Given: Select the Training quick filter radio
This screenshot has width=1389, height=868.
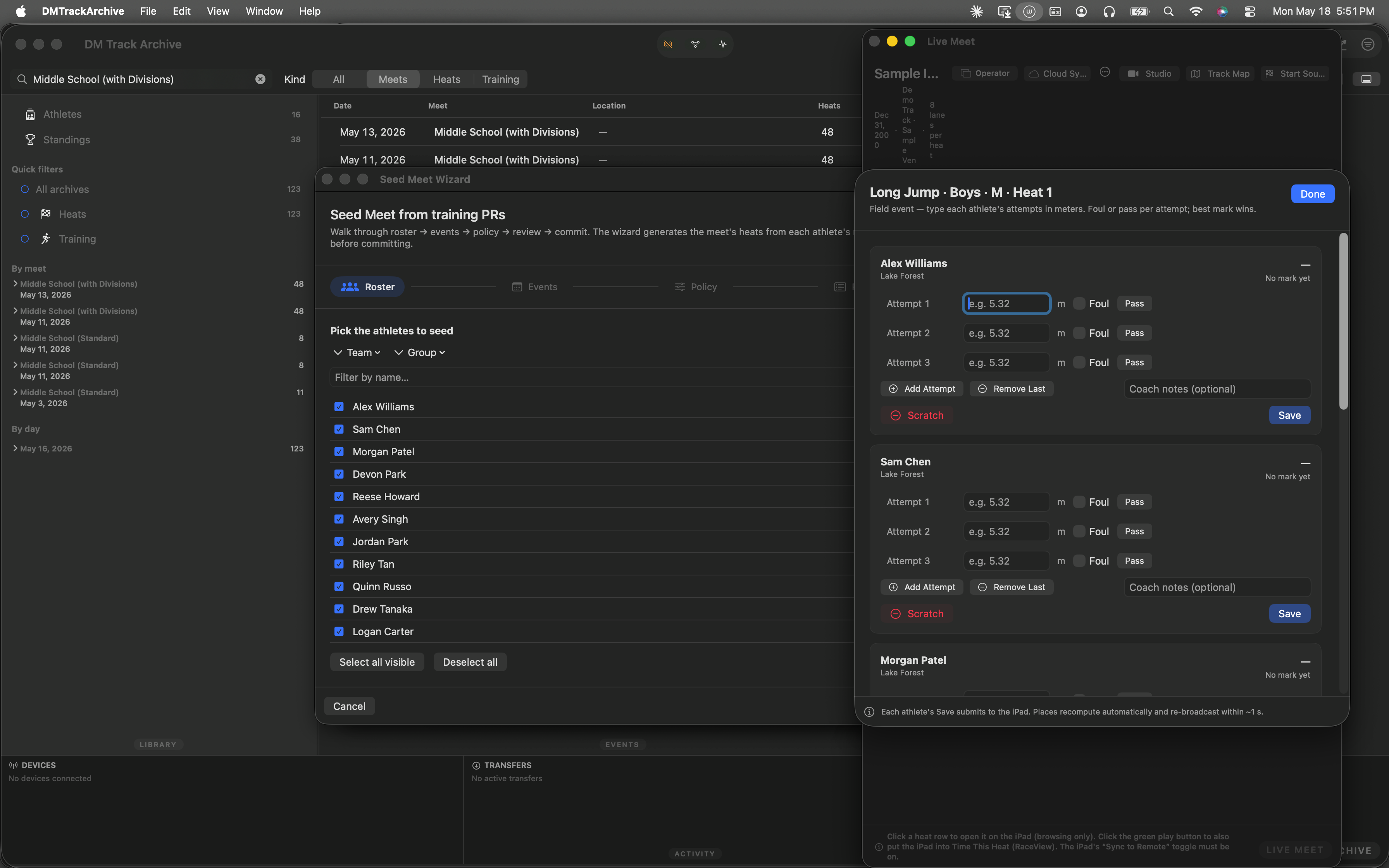Looking at the screenshot, I should point(25,239).
